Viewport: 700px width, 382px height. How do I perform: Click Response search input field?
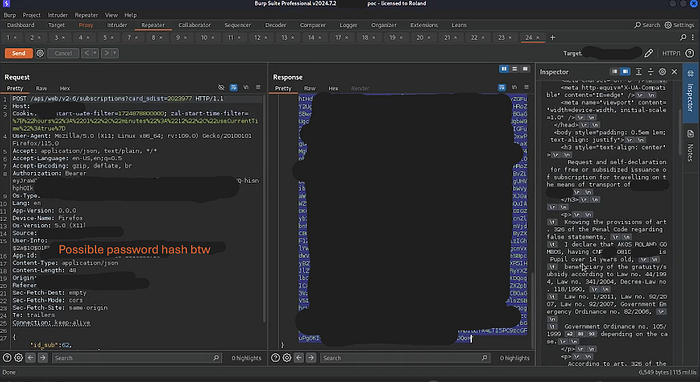point(405,358)
